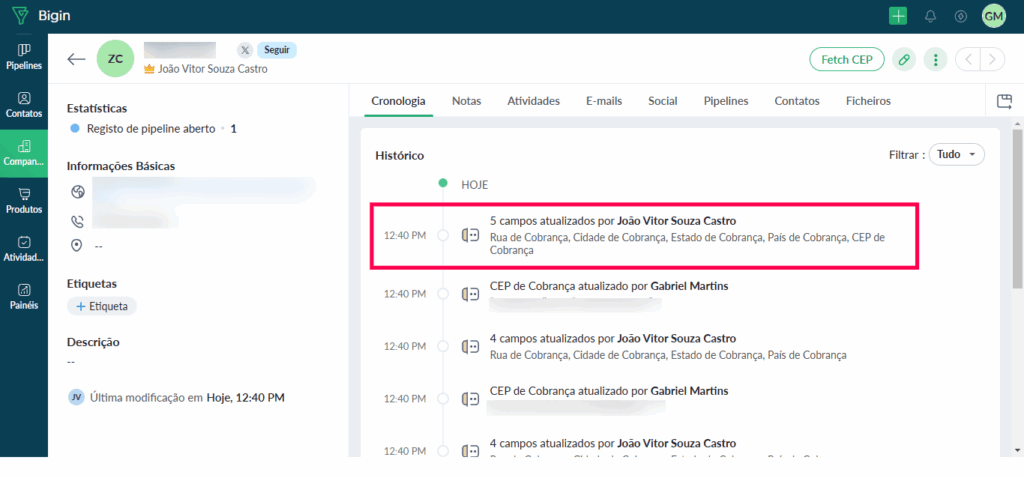
Task: Add a tag with Etiqueta button
Action: pyautogui.click(x=102, y=306)
